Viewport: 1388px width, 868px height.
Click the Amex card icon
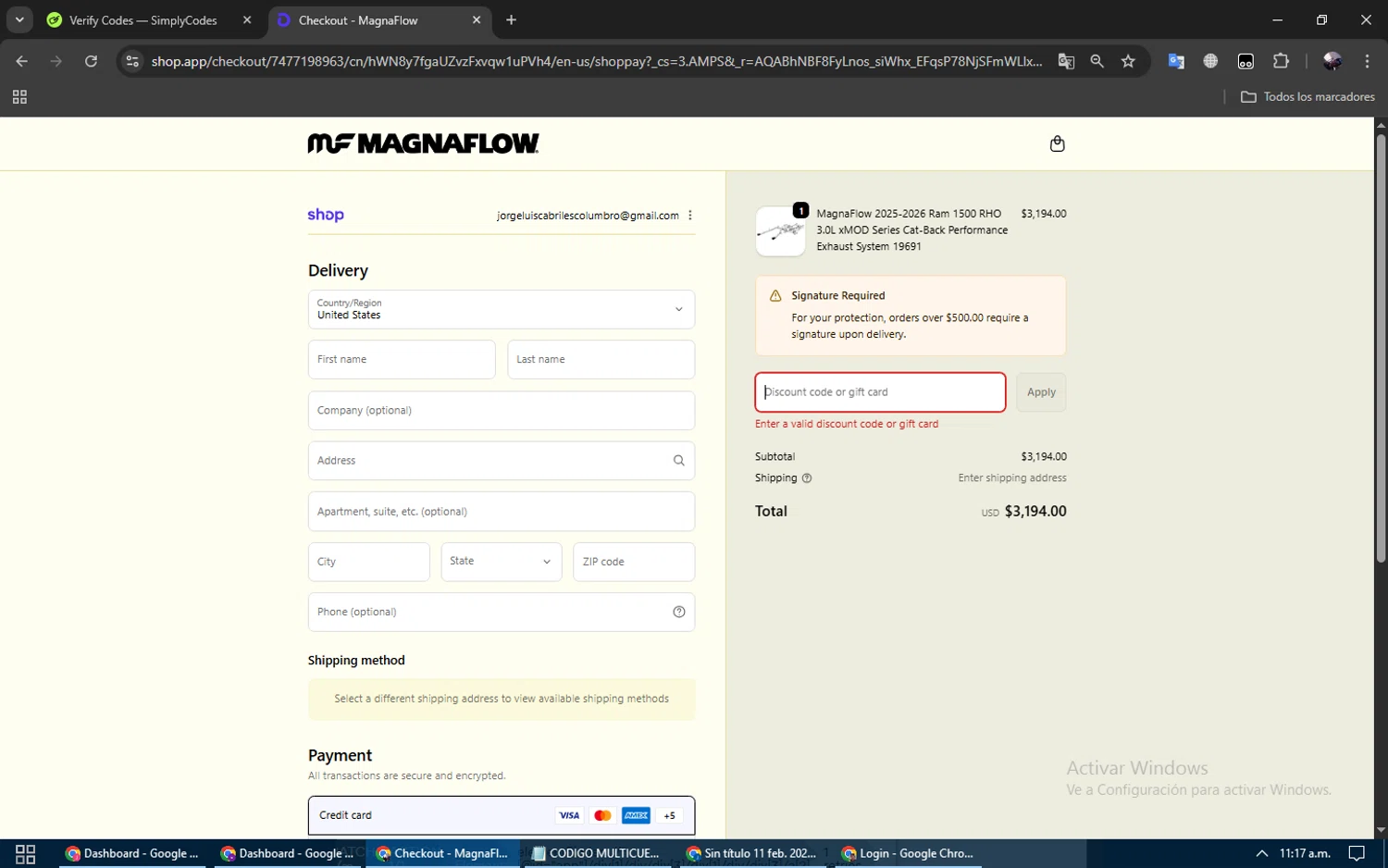pyautogui.click(x=636, y=815)
